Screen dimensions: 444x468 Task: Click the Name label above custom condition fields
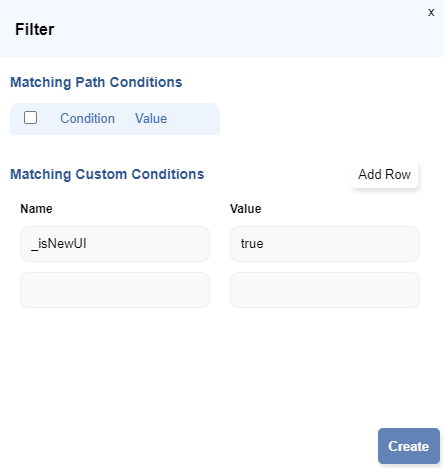(x=36, y=209)
